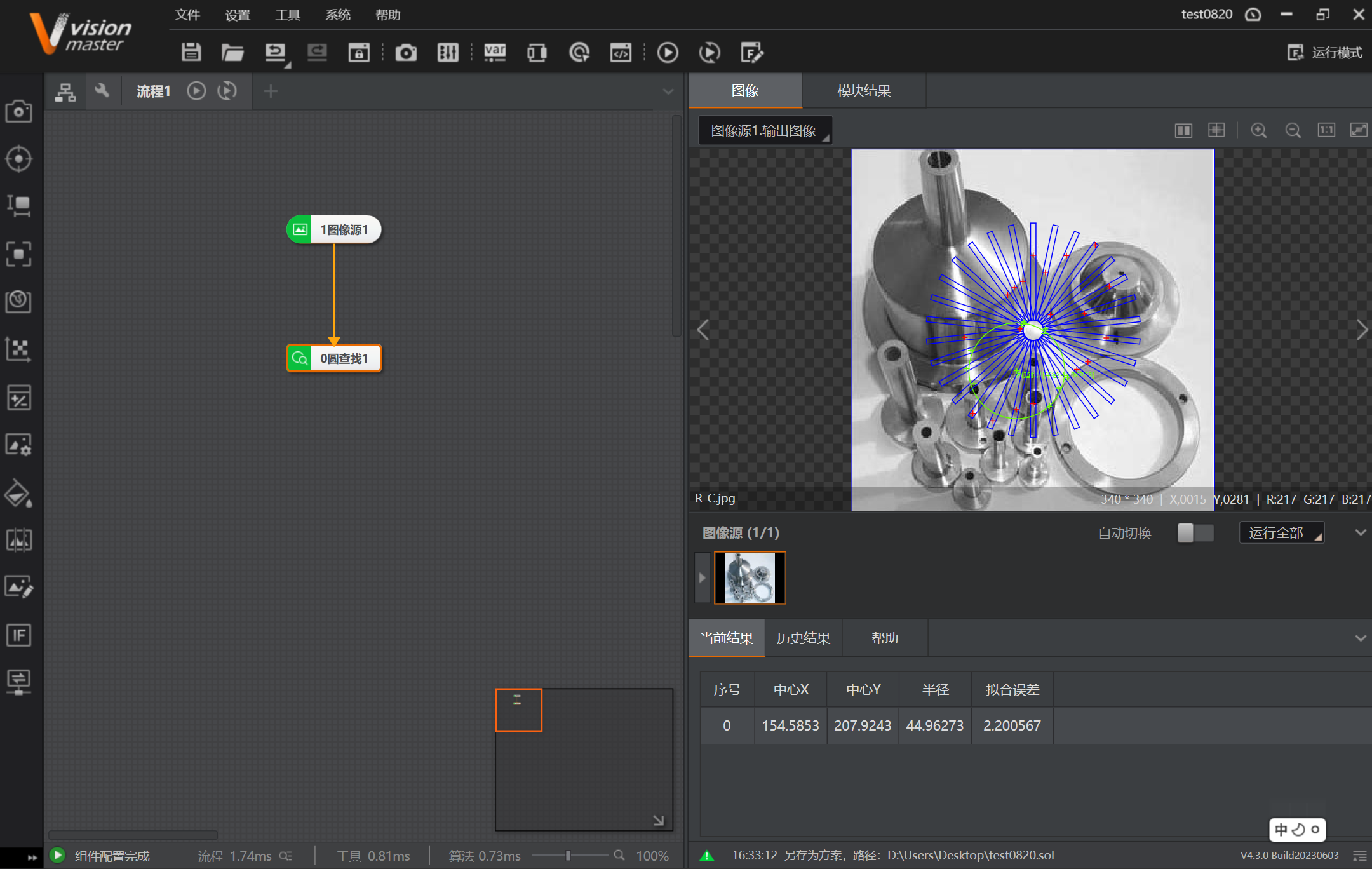
Task: Add a new flow with plus button
Action: [x=271, y=91]
